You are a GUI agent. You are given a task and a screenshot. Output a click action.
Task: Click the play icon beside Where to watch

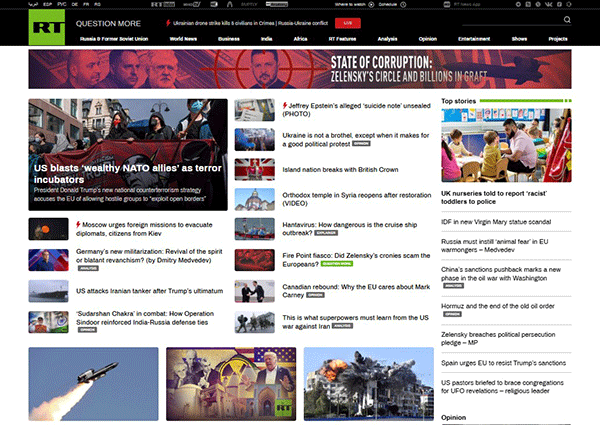(x=371, y=5)
